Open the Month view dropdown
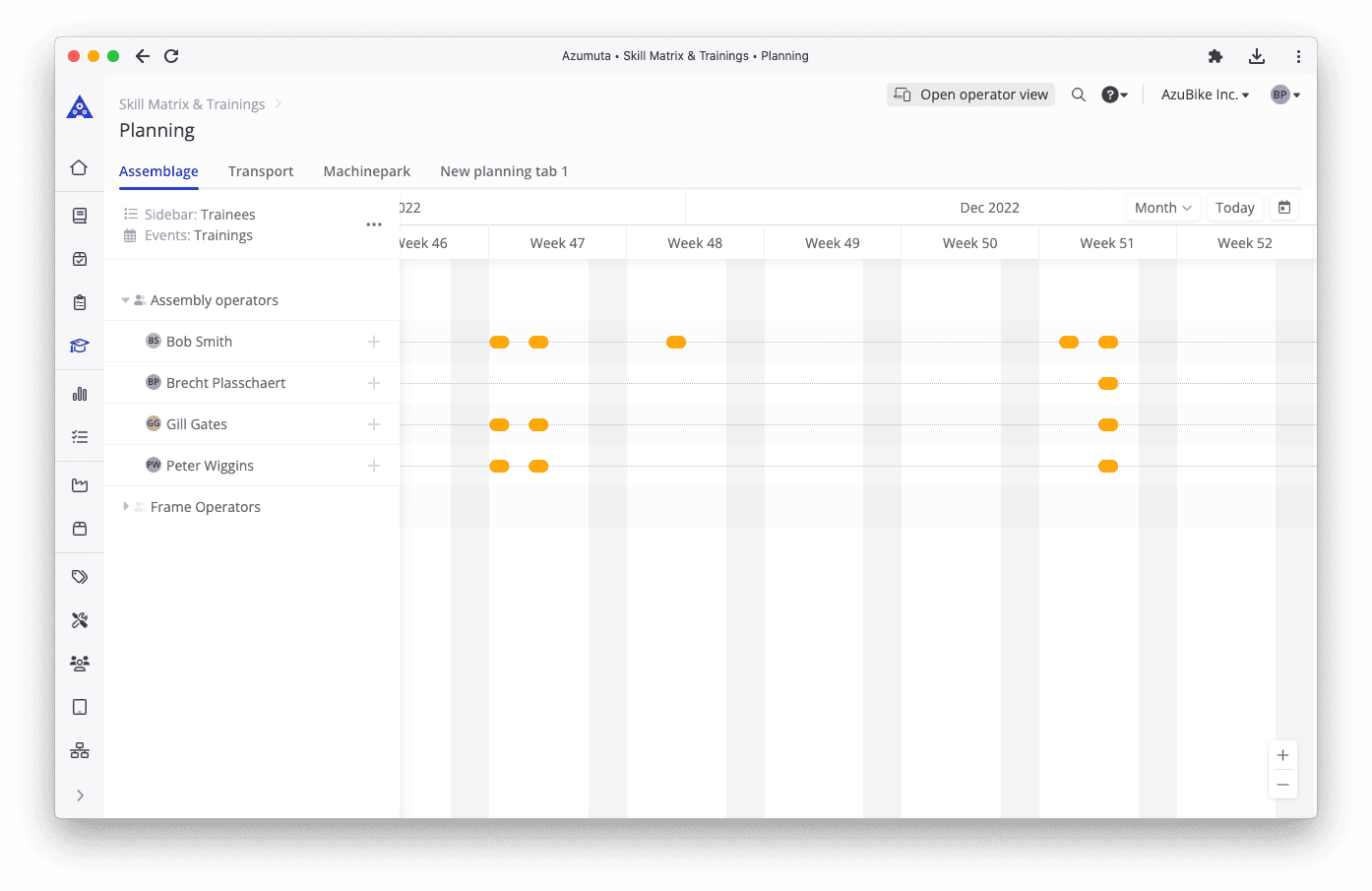 [x=1162, y=207]
